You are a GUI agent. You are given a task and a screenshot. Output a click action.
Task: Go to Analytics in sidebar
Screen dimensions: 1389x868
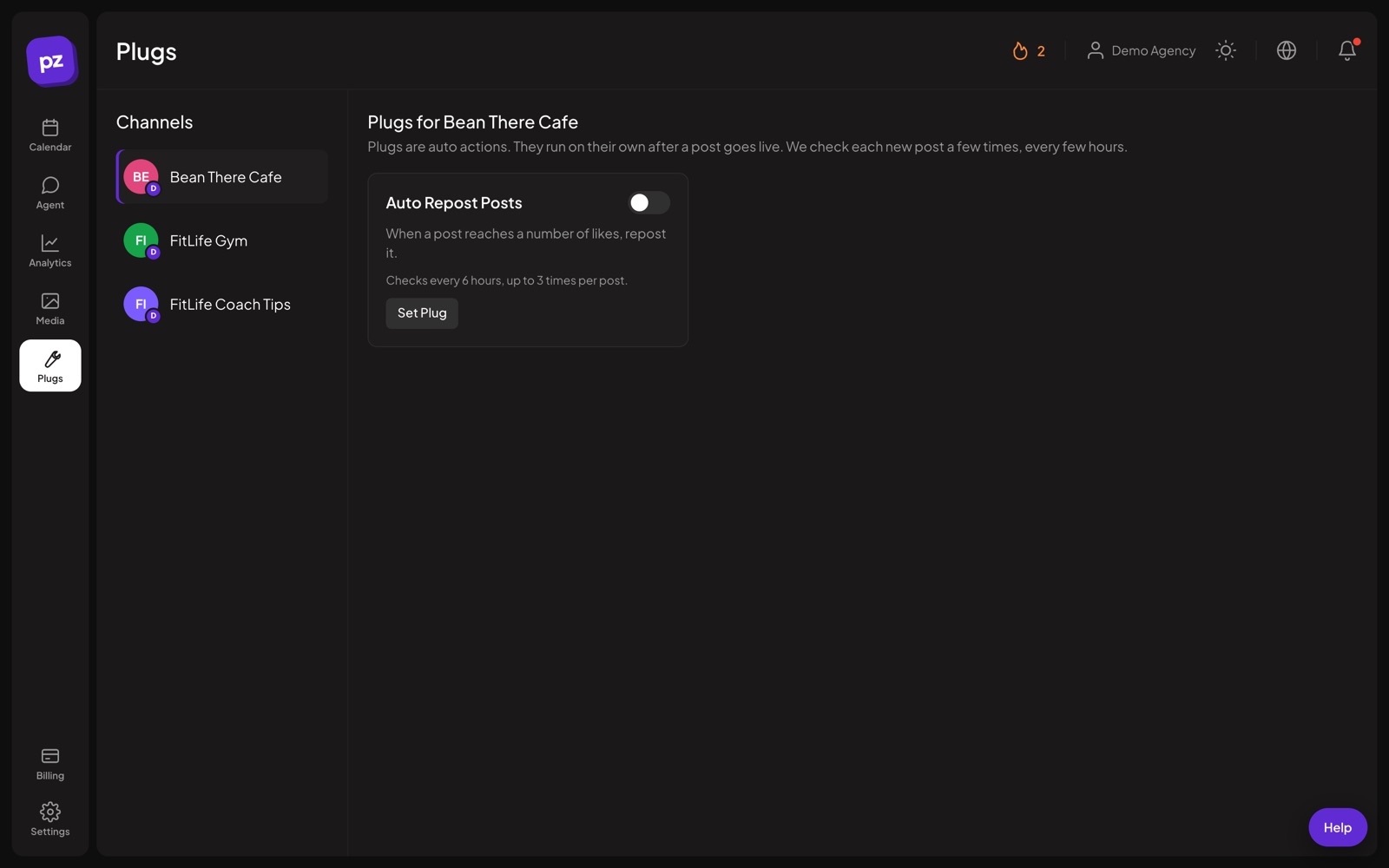(x=50, y=251)
